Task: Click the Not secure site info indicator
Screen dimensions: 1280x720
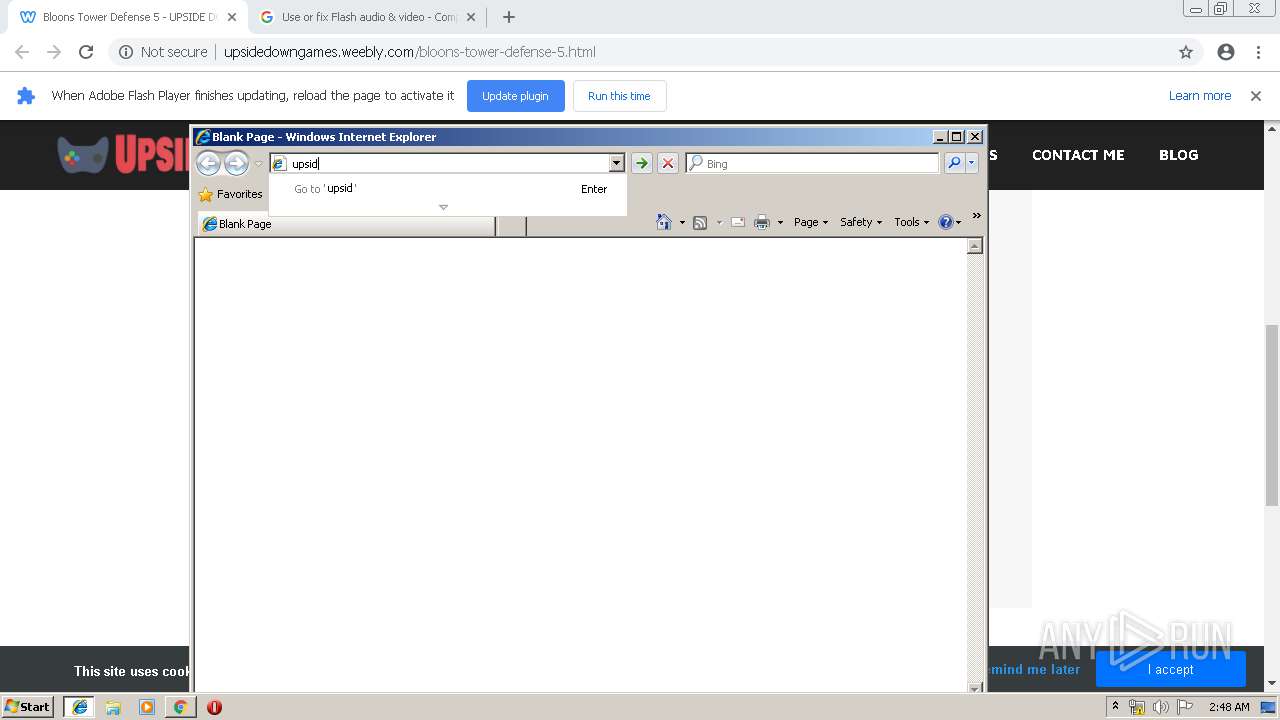Action: 163,52
